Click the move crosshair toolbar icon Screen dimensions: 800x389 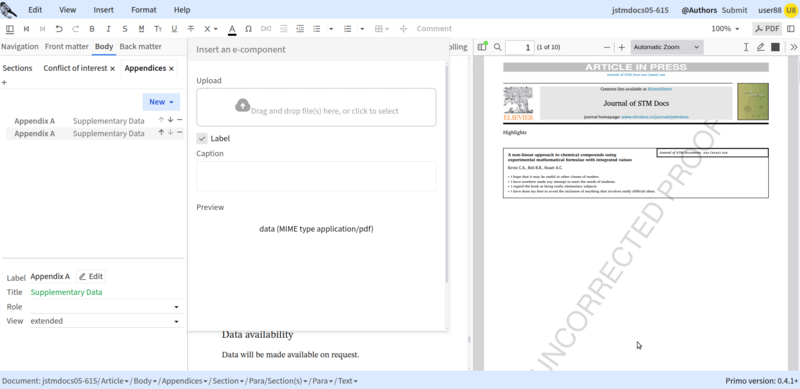[403, 29]
